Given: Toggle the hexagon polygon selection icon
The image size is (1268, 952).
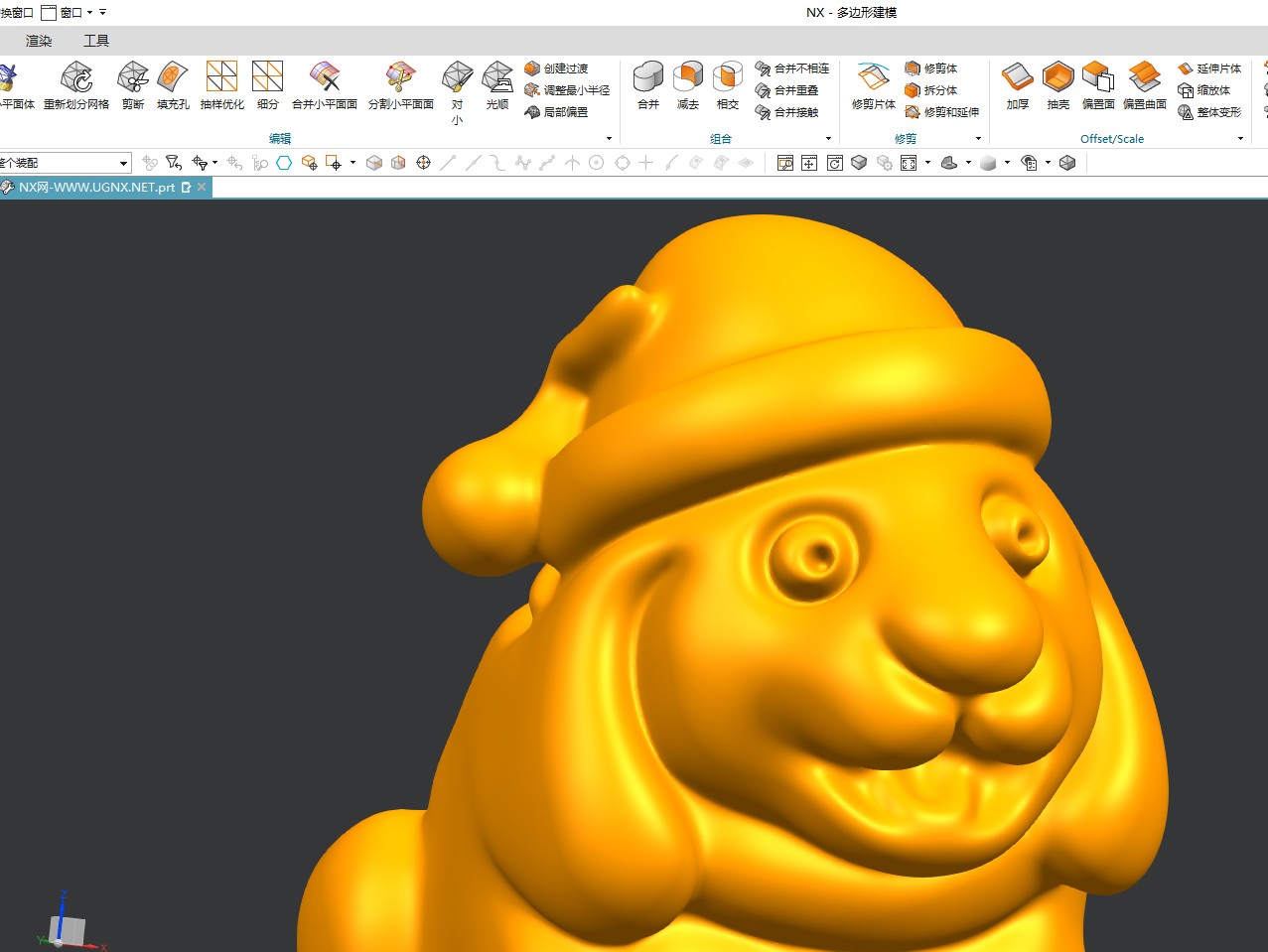Looking at the screenshot, I should pyautogui.click(x=284, y=163).
